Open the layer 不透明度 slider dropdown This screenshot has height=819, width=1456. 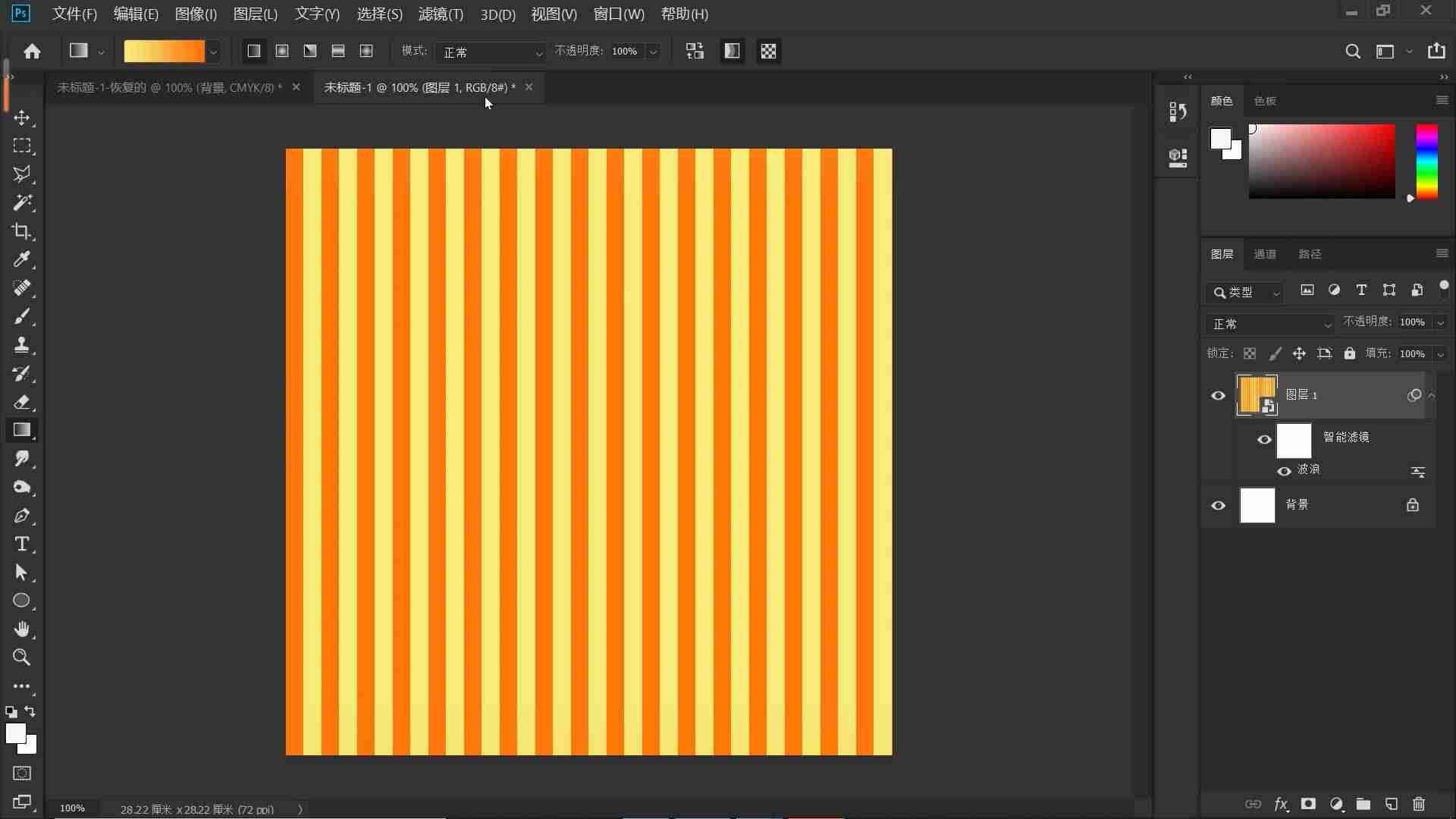(x=1440, y=323)
